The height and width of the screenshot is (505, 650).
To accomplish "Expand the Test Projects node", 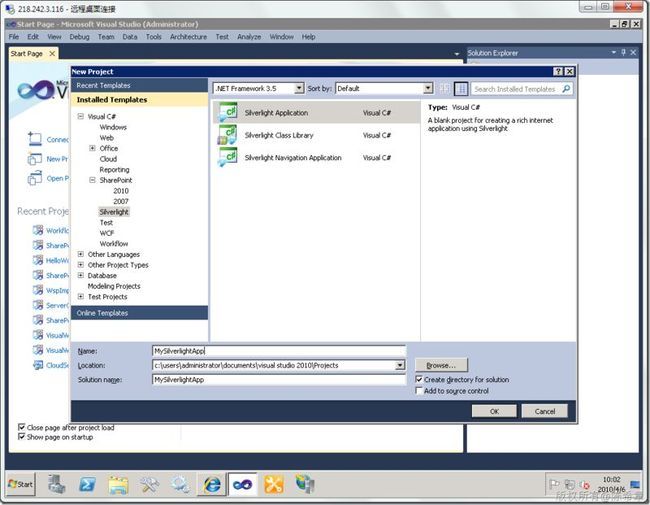I will click(x=80, y=296).
